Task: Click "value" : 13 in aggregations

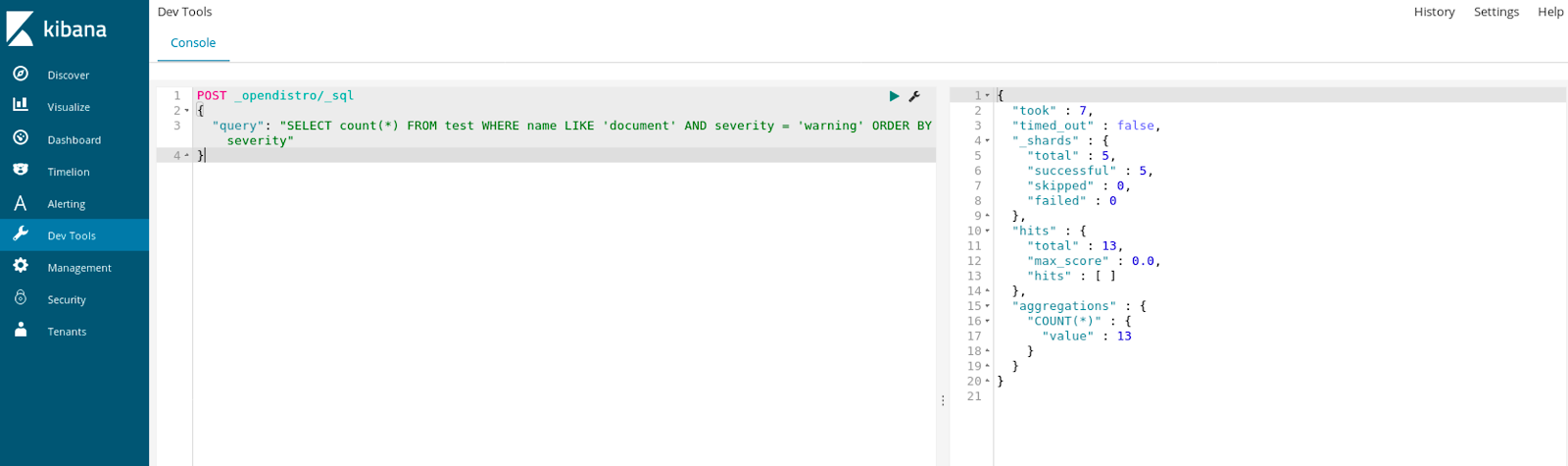Action: coord(1087,336)
